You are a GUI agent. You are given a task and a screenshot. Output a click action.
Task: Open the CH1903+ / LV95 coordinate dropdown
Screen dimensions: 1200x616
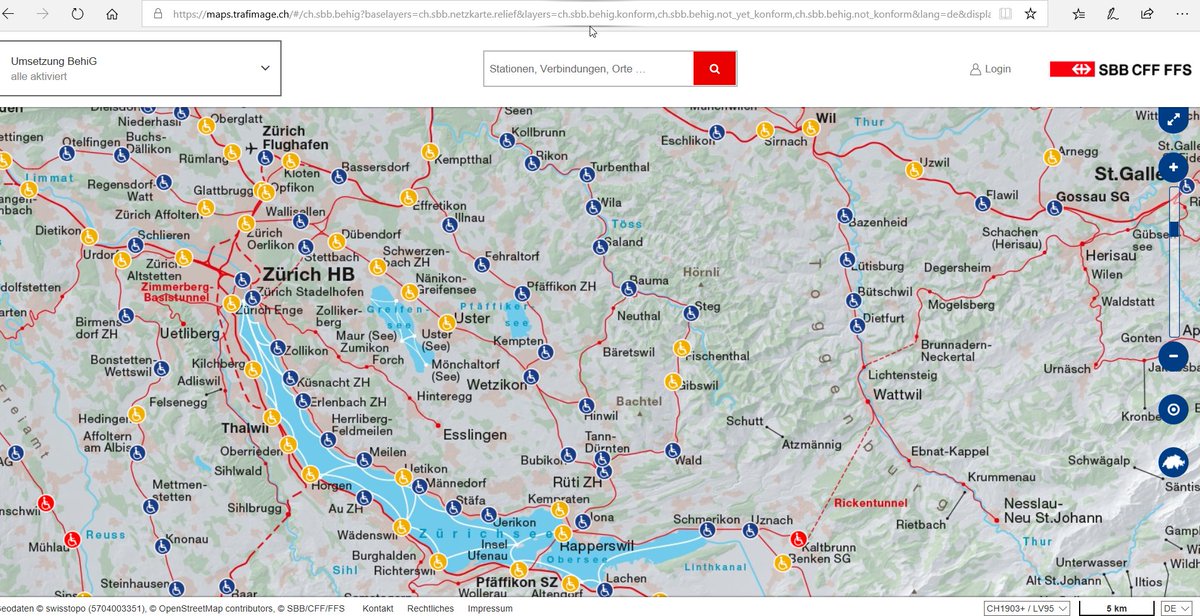(1027, 608)
